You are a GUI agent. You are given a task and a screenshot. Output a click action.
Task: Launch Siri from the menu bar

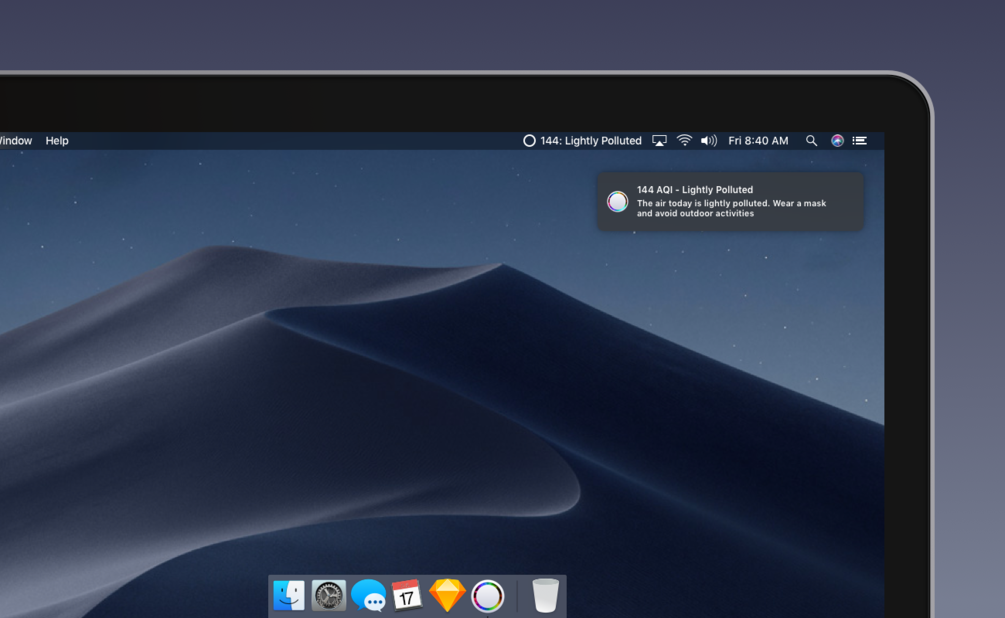(x=837, y=140)
